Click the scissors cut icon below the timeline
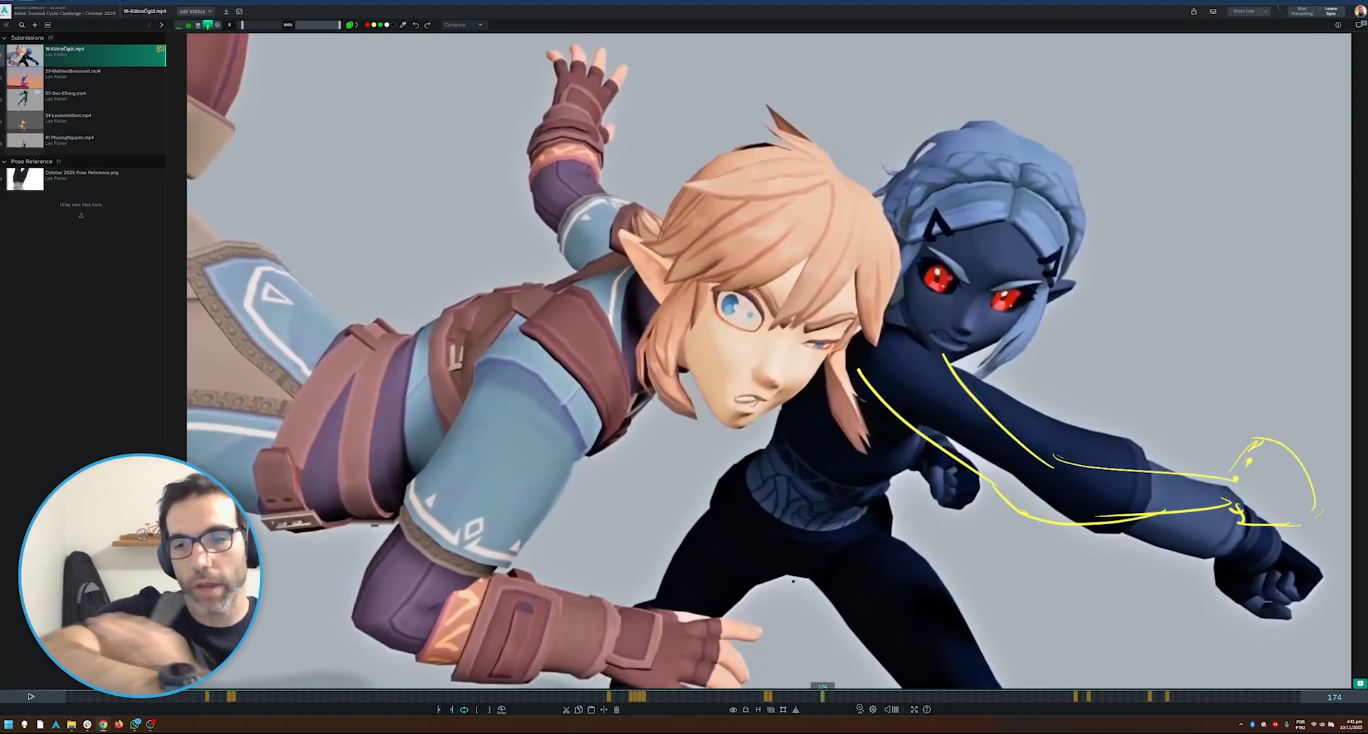The image size is (1368, 734). pyautogui.click(x=566, y=710)
